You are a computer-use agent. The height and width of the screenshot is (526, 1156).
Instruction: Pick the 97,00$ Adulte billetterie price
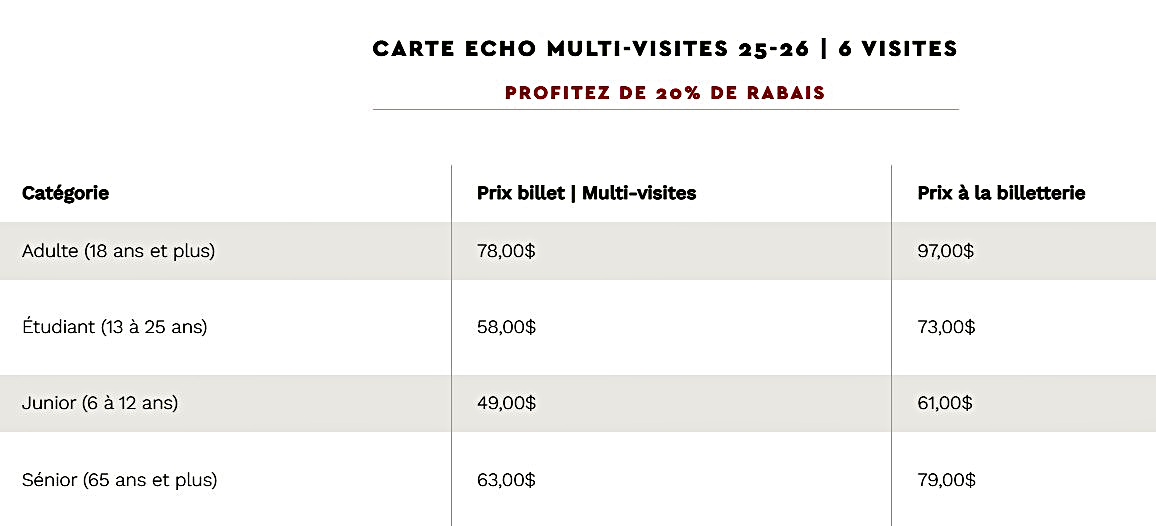point(946,251)
